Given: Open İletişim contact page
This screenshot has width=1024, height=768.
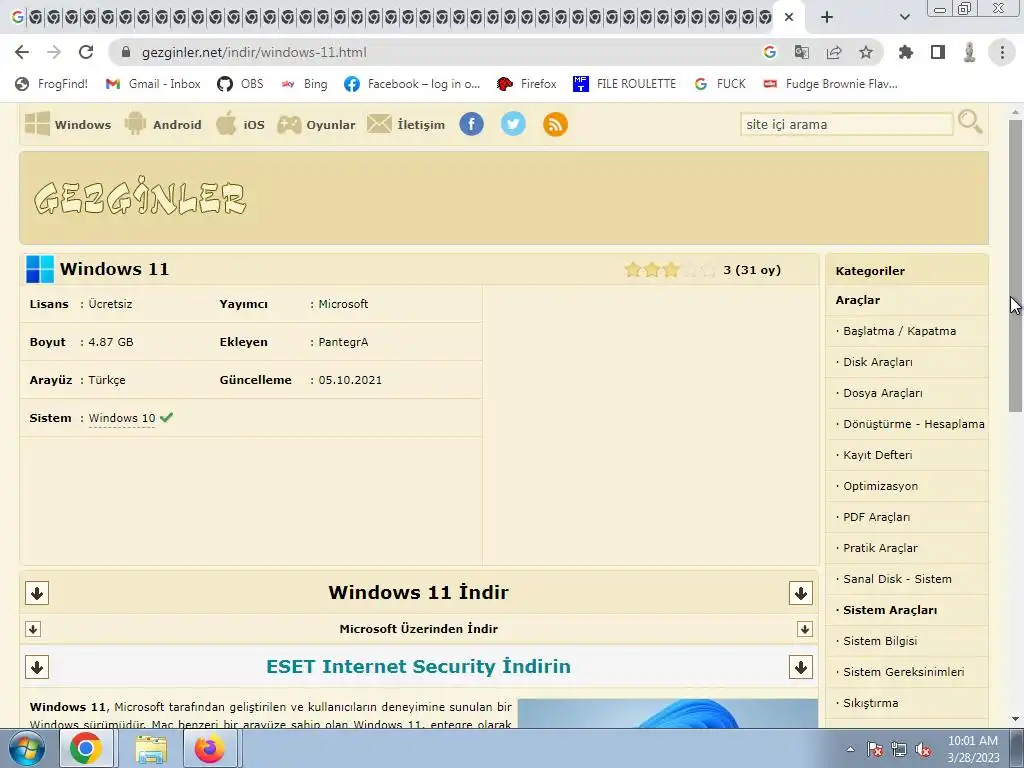Looking at the screenshot, I should [x=406, y=124].
